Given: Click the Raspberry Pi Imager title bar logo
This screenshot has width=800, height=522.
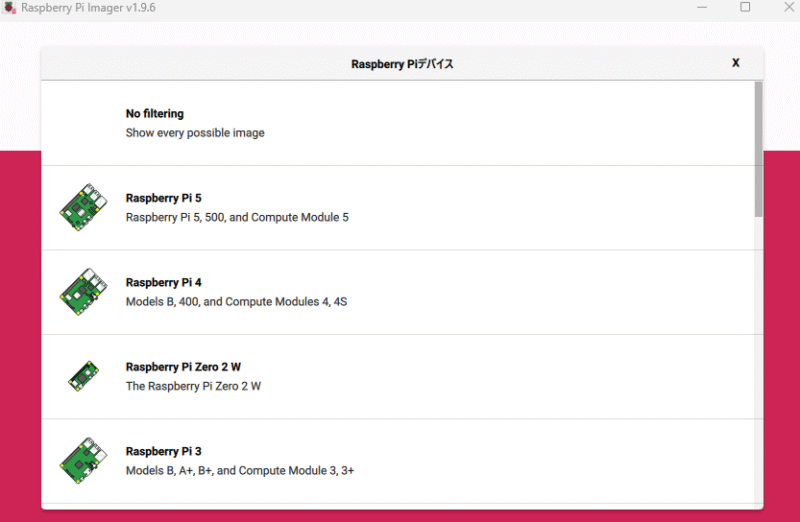Looking at the screenshot, I should click(9, 8).
